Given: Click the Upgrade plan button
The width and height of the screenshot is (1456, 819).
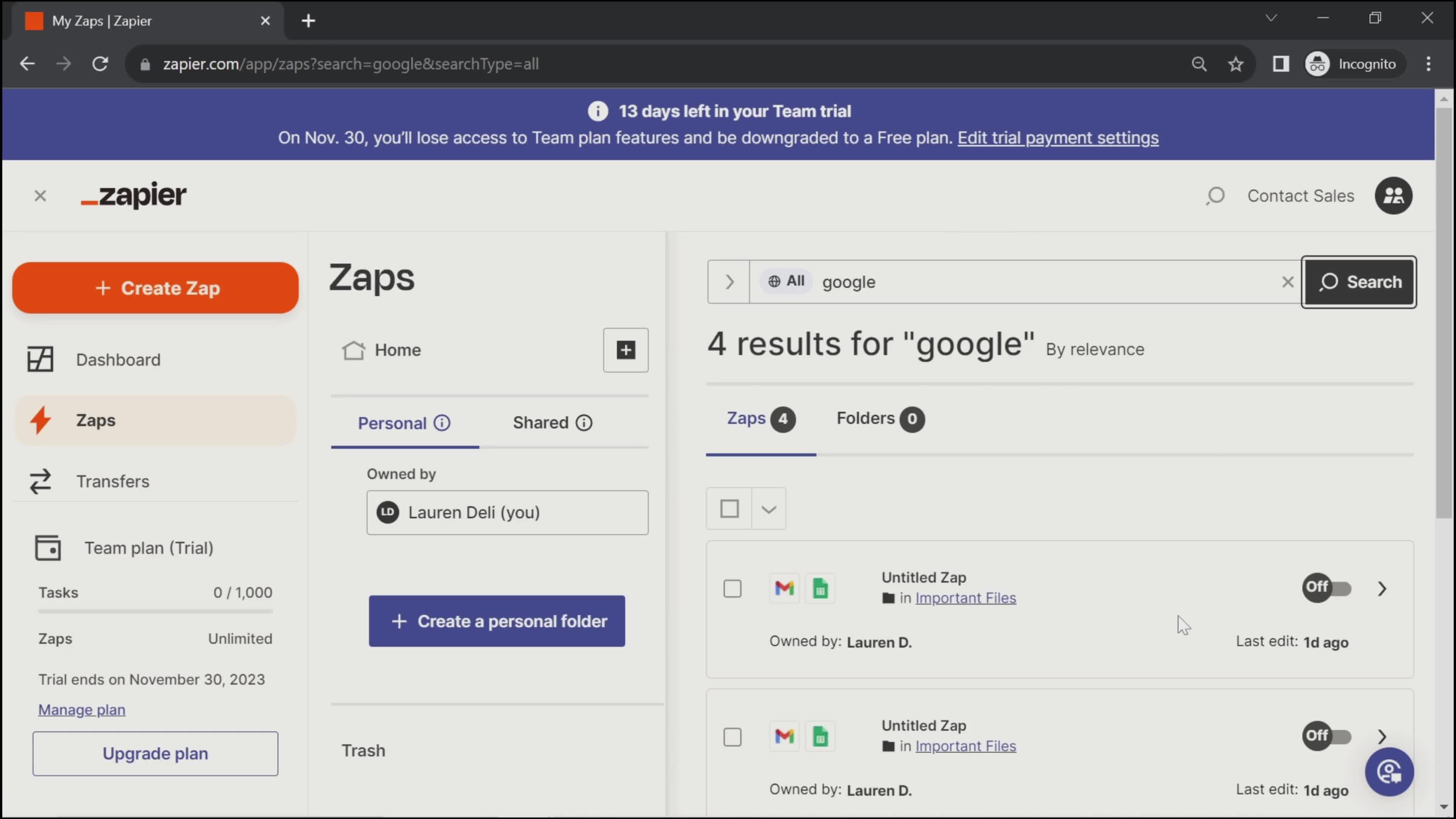Looking at the screenshot, I should [155, 754].
